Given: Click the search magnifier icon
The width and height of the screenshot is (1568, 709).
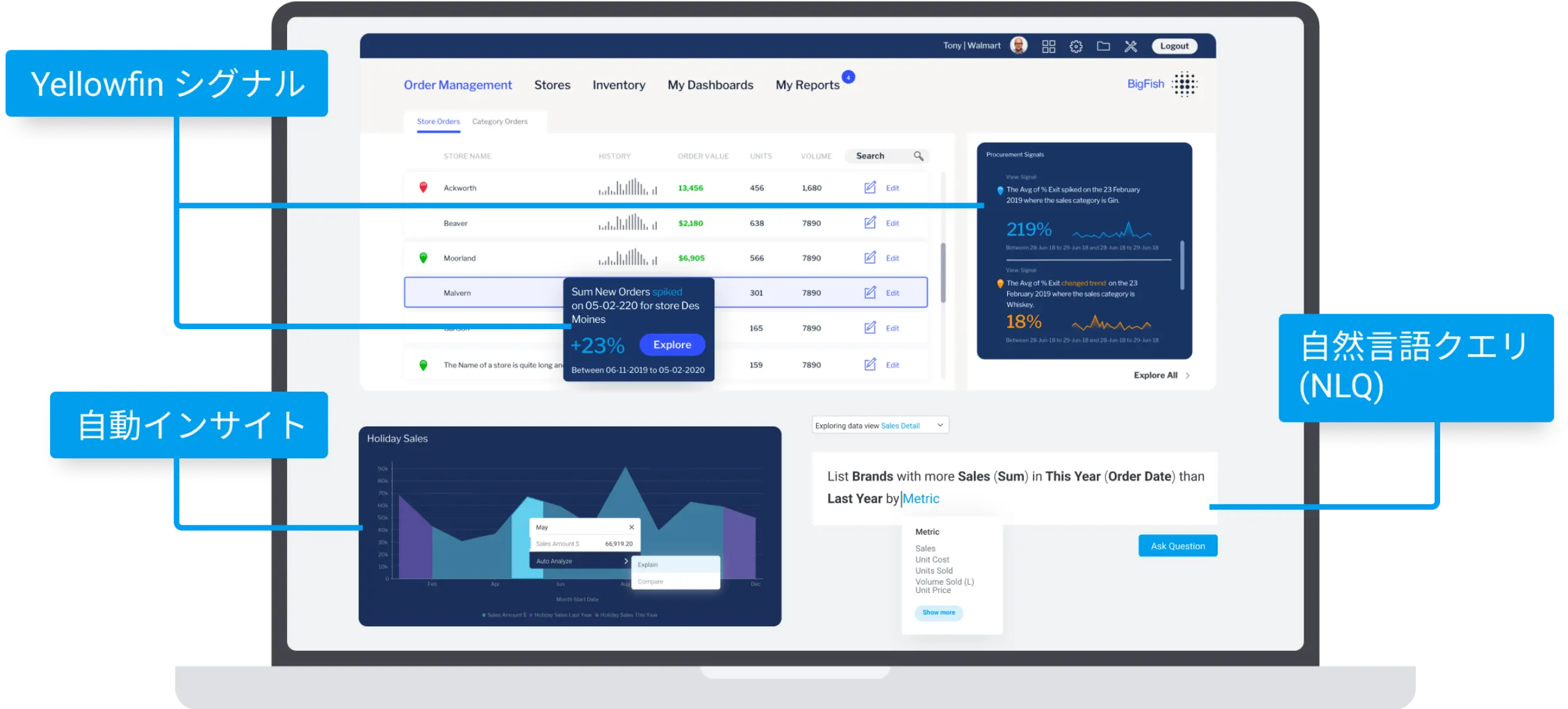Looking at the screenshot, I should [x=919, y=156].
